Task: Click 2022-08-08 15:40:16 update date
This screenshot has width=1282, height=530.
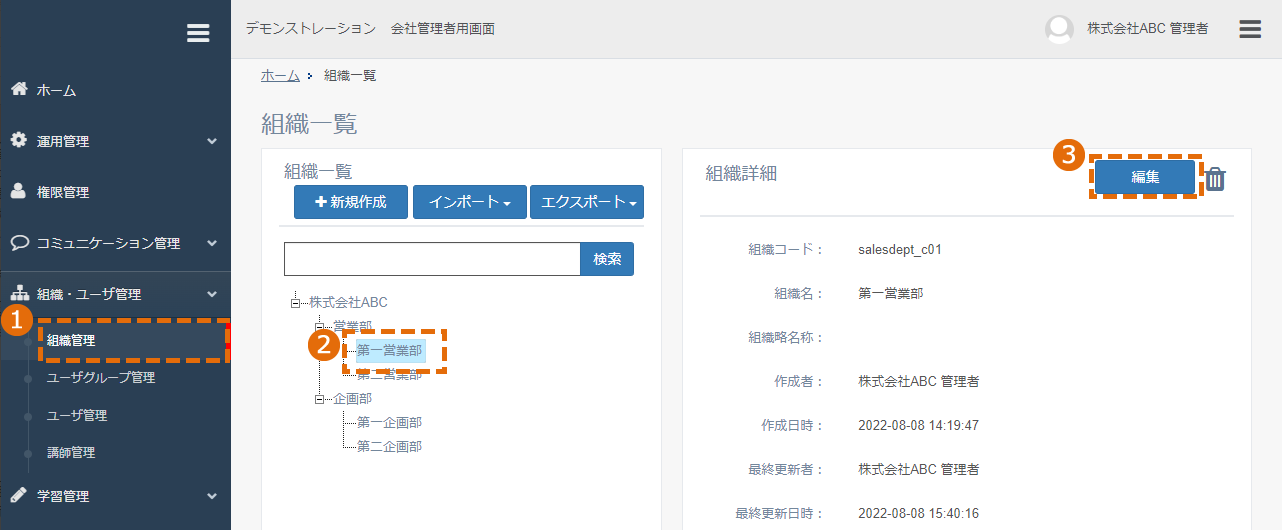Action: [918, 513]
